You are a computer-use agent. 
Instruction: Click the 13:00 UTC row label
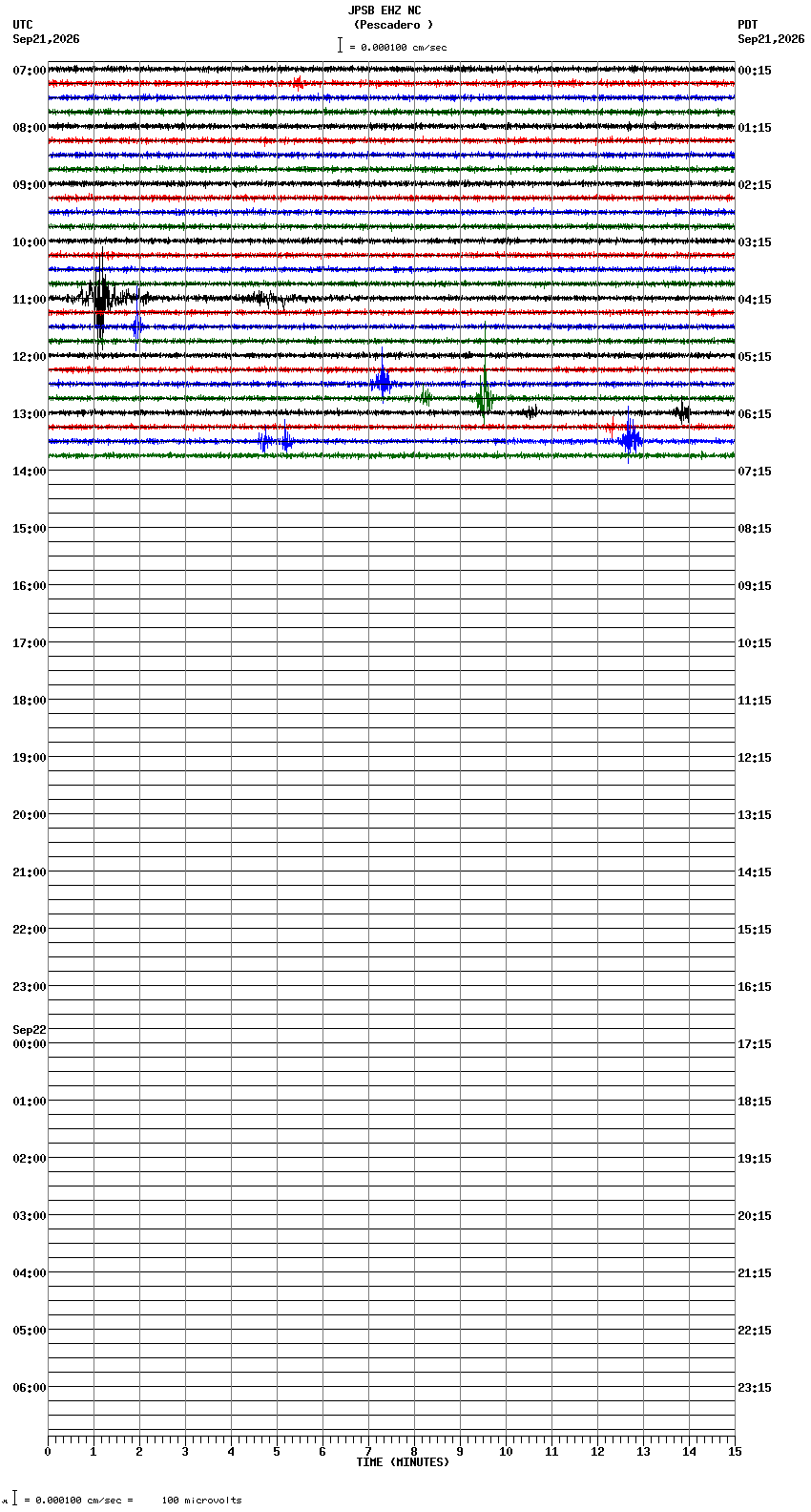[x=30, y=414]
